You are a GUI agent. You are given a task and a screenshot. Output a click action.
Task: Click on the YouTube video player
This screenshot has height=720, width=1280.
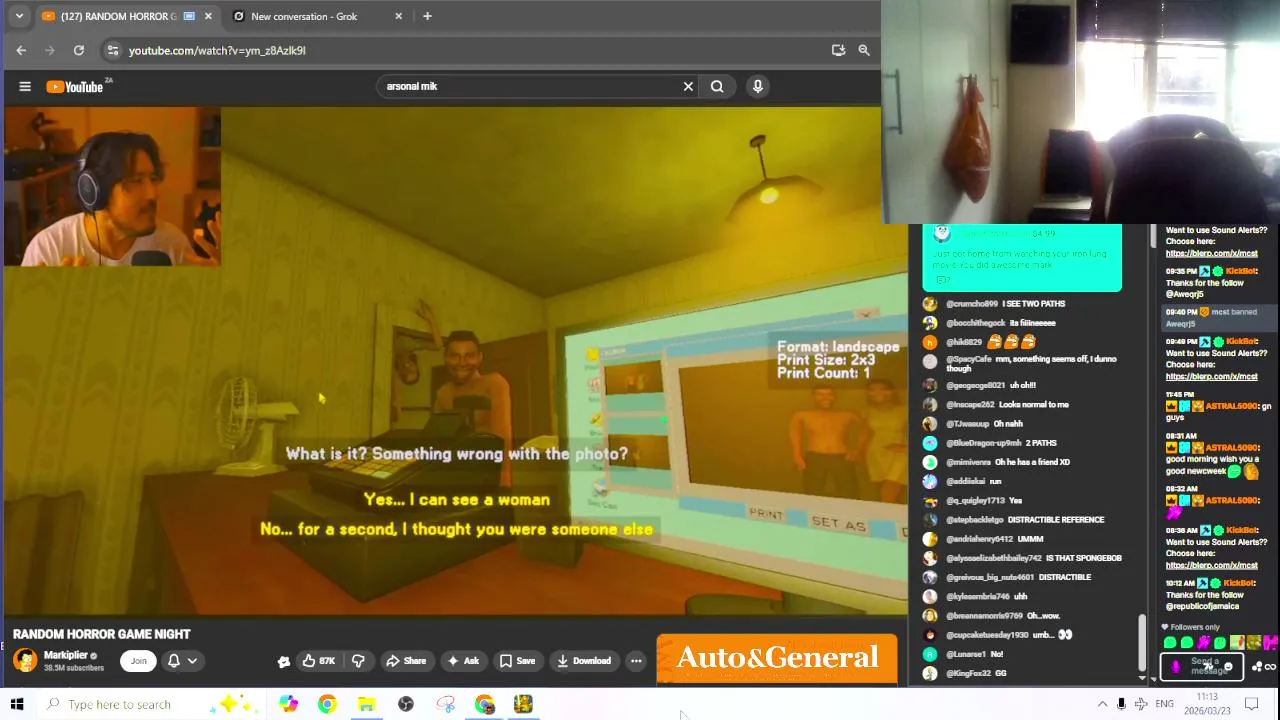(455, 360)
